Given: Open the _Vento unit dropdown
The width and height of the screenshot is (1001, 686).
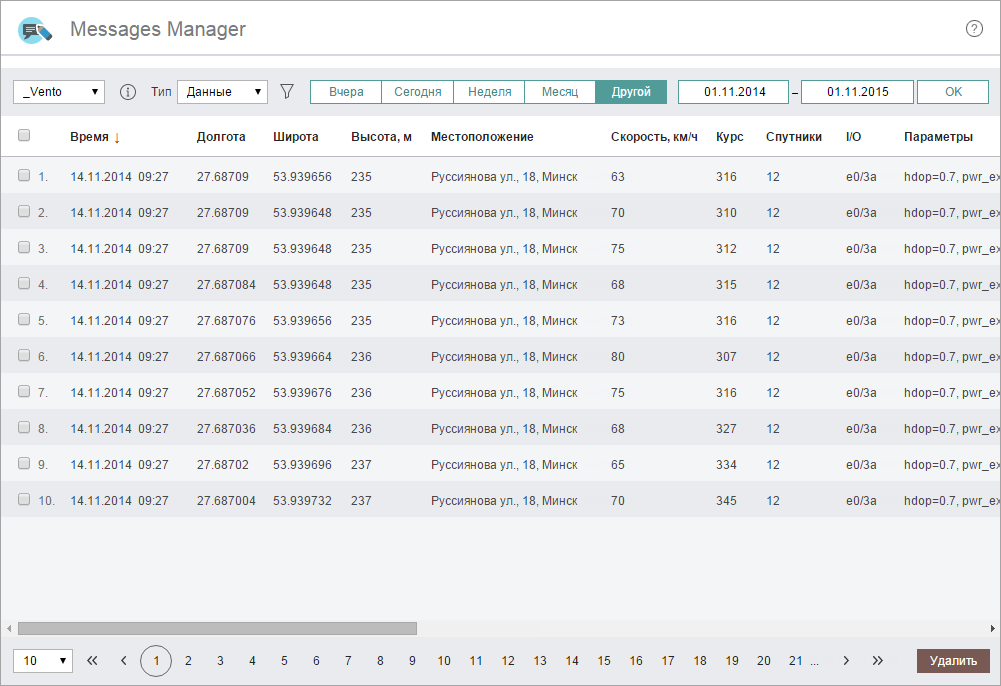Looking at the screenshot, I should [x=59, y=92].
